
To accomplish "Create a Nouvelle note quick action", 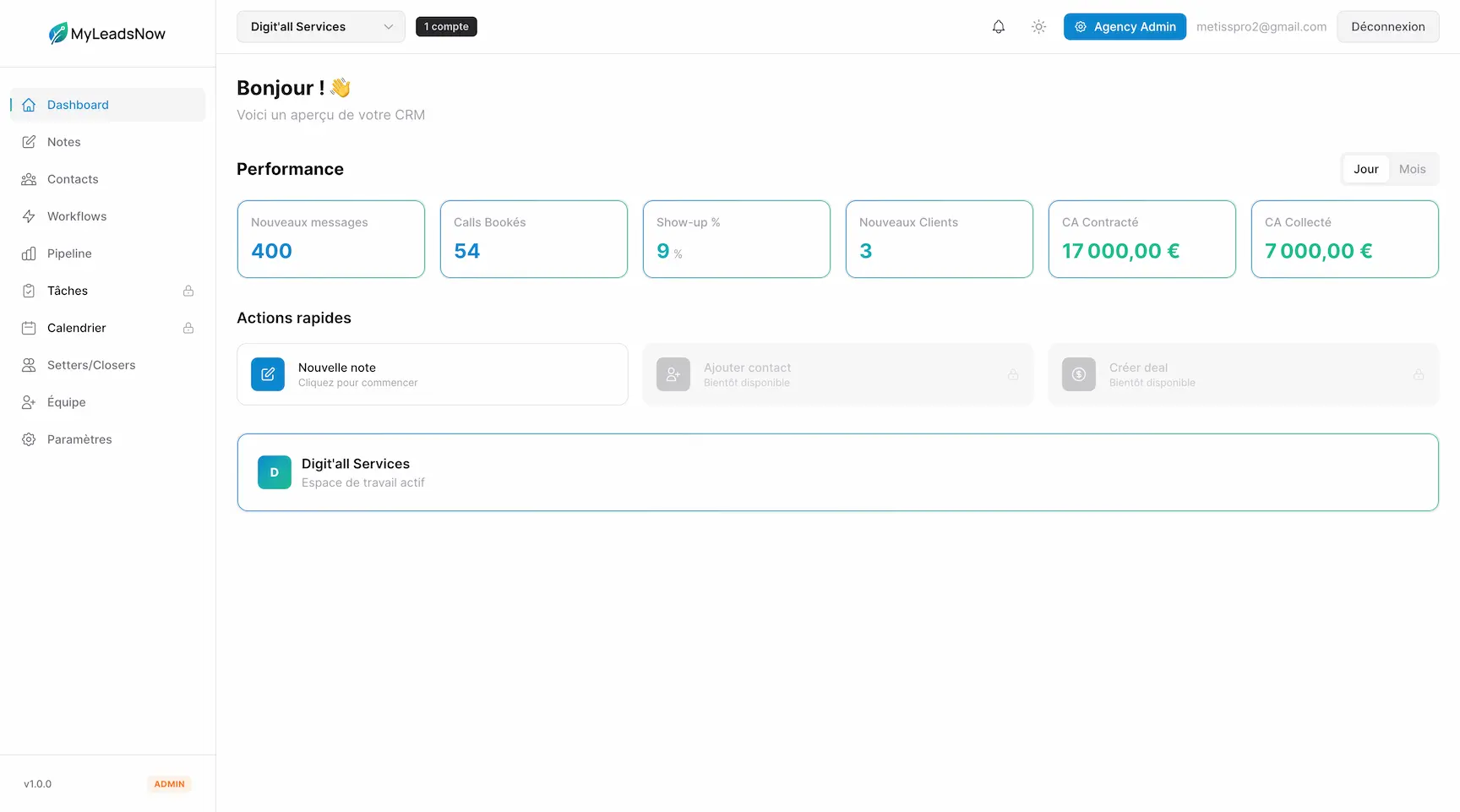I will coord(432,374).
